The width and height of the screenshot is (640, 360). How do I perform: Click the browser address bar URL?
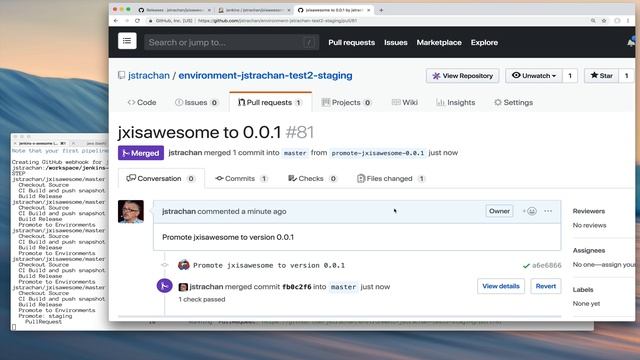click(x=278, y=20)
